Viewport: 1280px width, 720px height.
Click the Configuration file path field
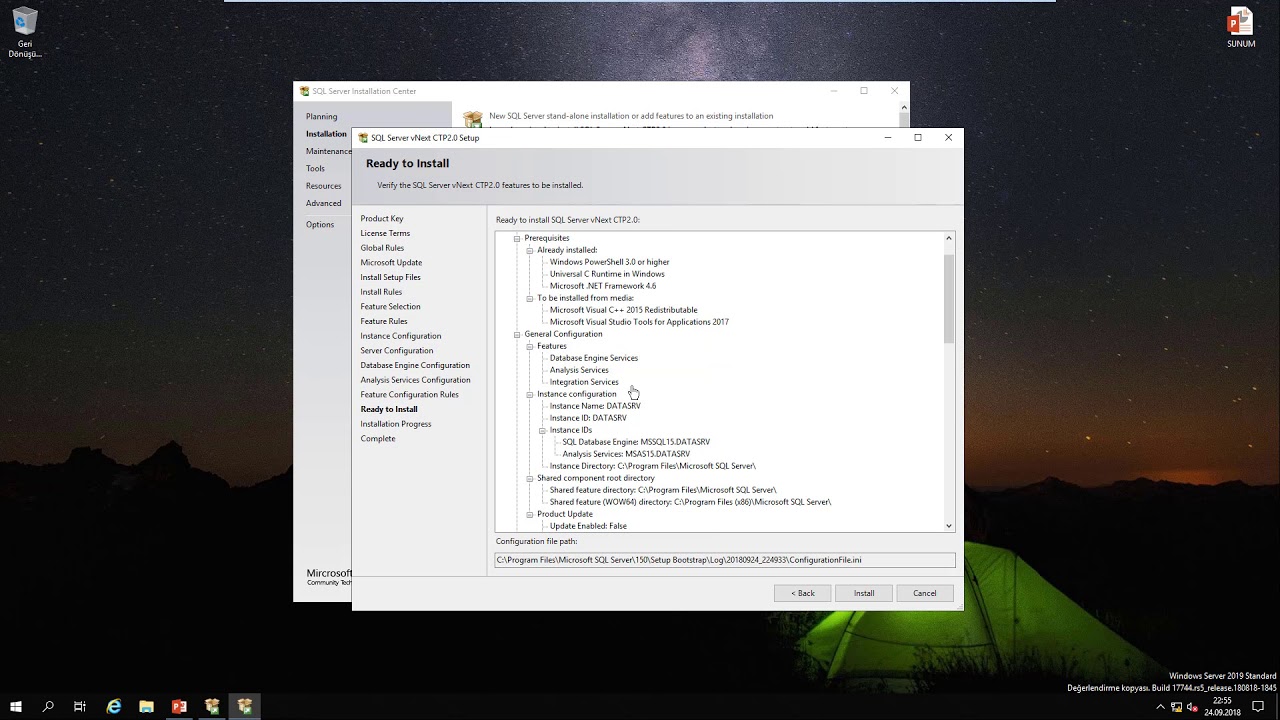[725, 560]
